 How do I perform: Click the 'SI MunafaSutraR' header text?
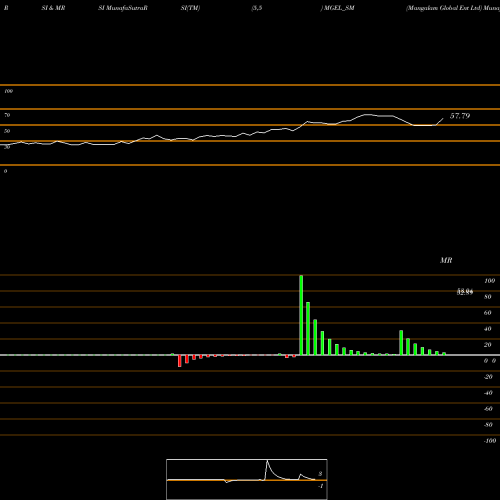123,8
